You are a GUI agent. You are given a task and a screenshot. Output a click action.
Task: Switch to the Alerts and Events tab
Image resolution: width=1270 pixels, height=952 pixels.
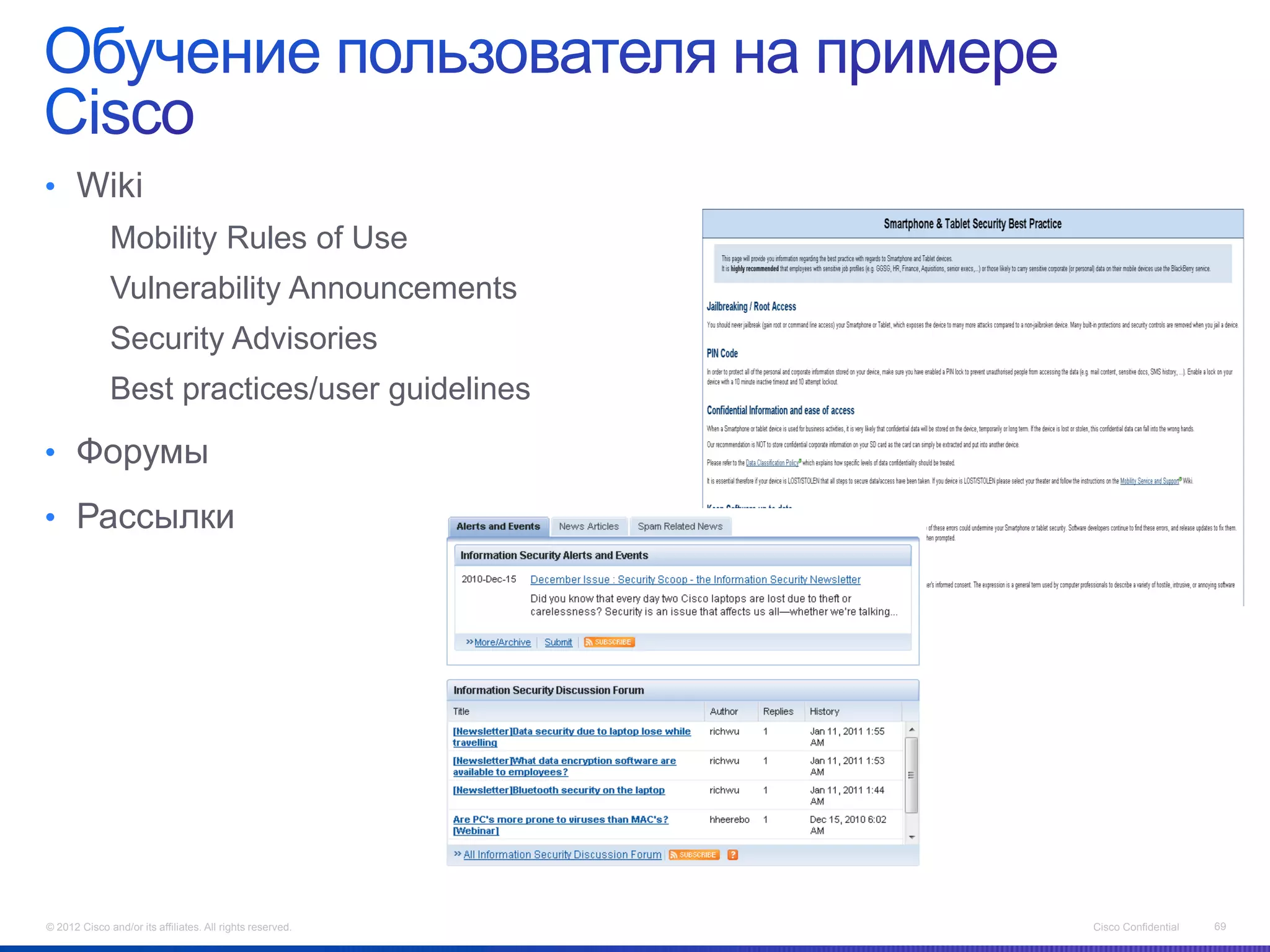point(499,526)
